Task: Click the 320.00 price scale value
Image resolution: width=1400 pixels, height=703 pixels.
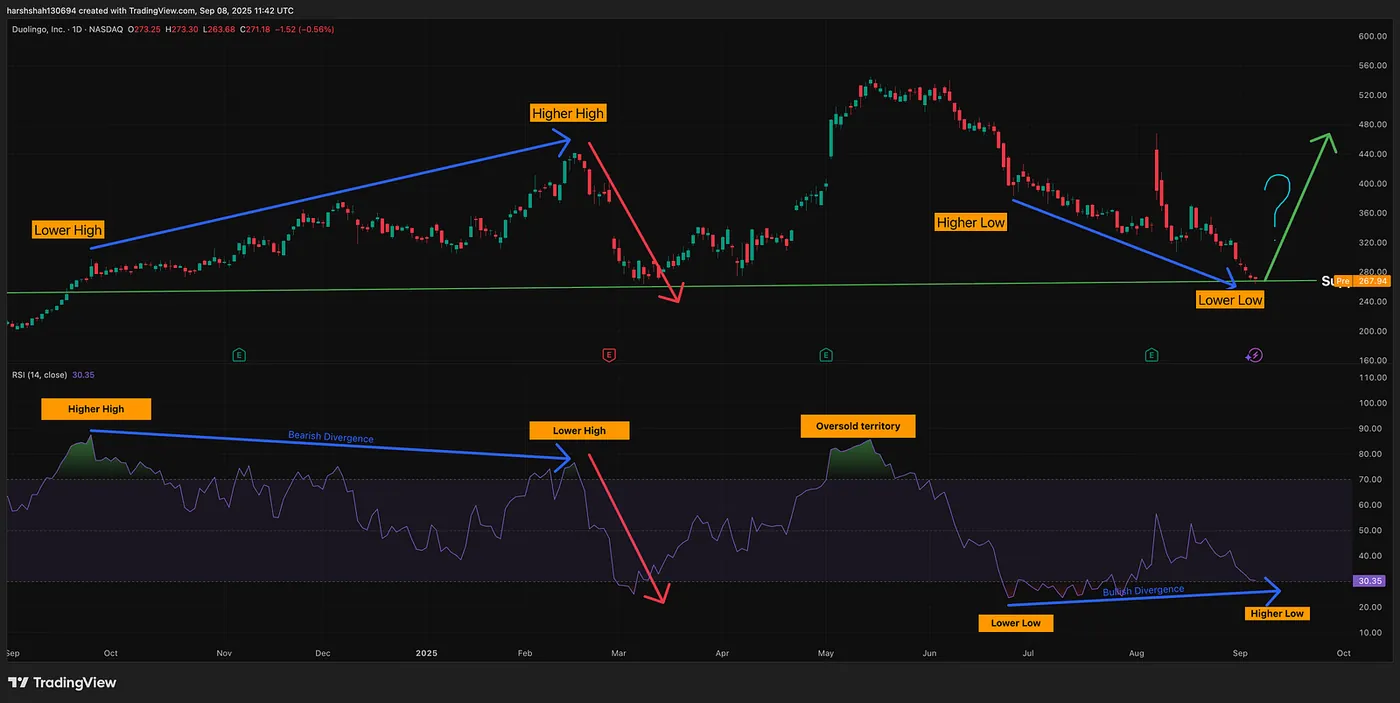Action: click(1371, 243)
